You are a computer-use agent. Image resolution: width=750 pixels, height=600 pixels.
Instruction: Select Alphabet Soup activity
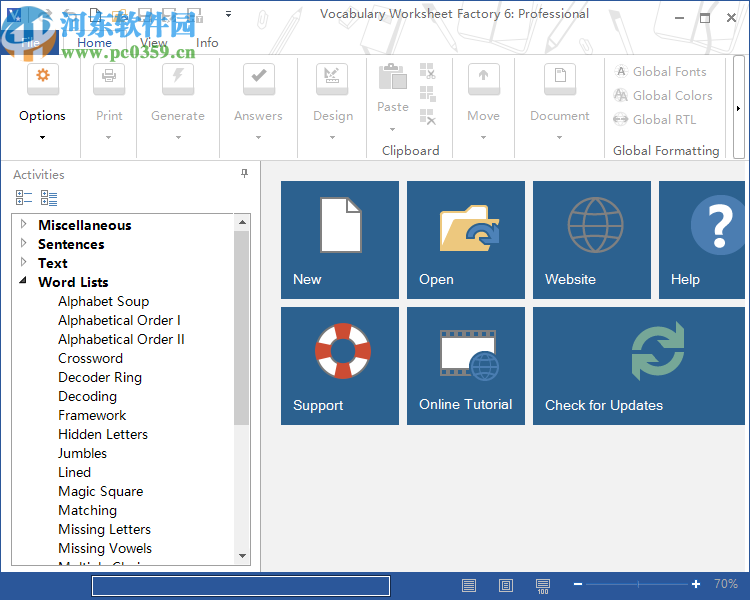point(104,301)
